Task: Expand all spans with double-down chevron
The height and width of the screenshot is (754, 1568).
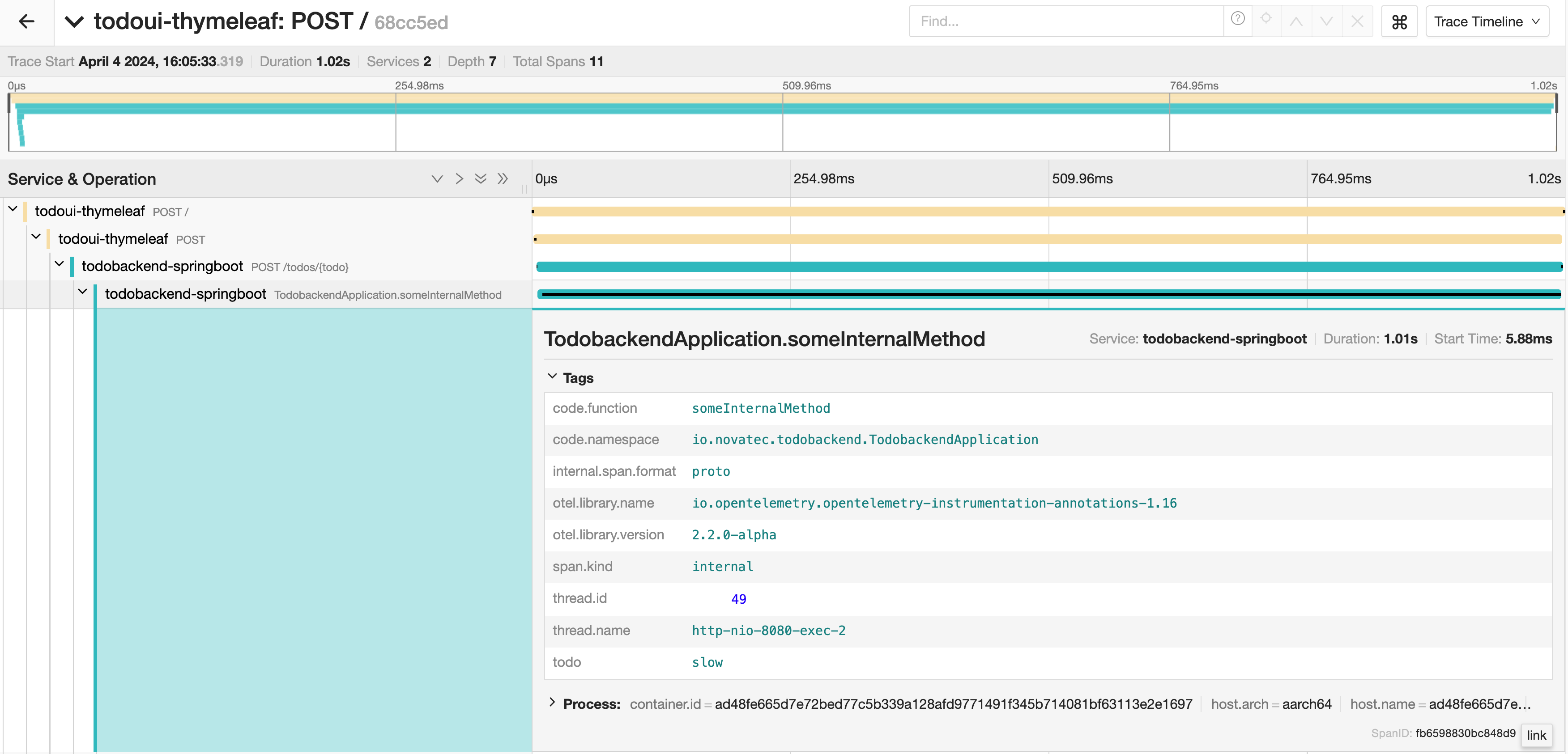Action: (x=481, y=179)
